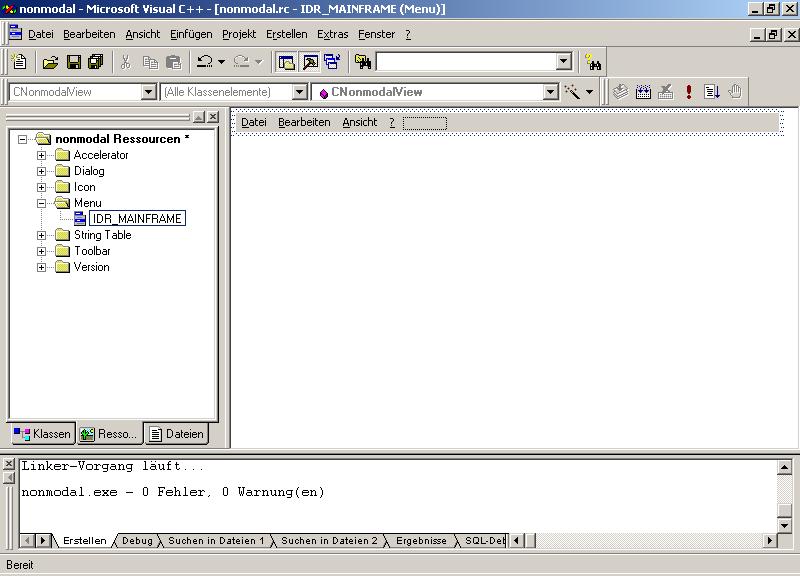Select the IDR_MAINFRAME menu resource
This screenshot has width=800, height=576.
click(x=137, y=219)
